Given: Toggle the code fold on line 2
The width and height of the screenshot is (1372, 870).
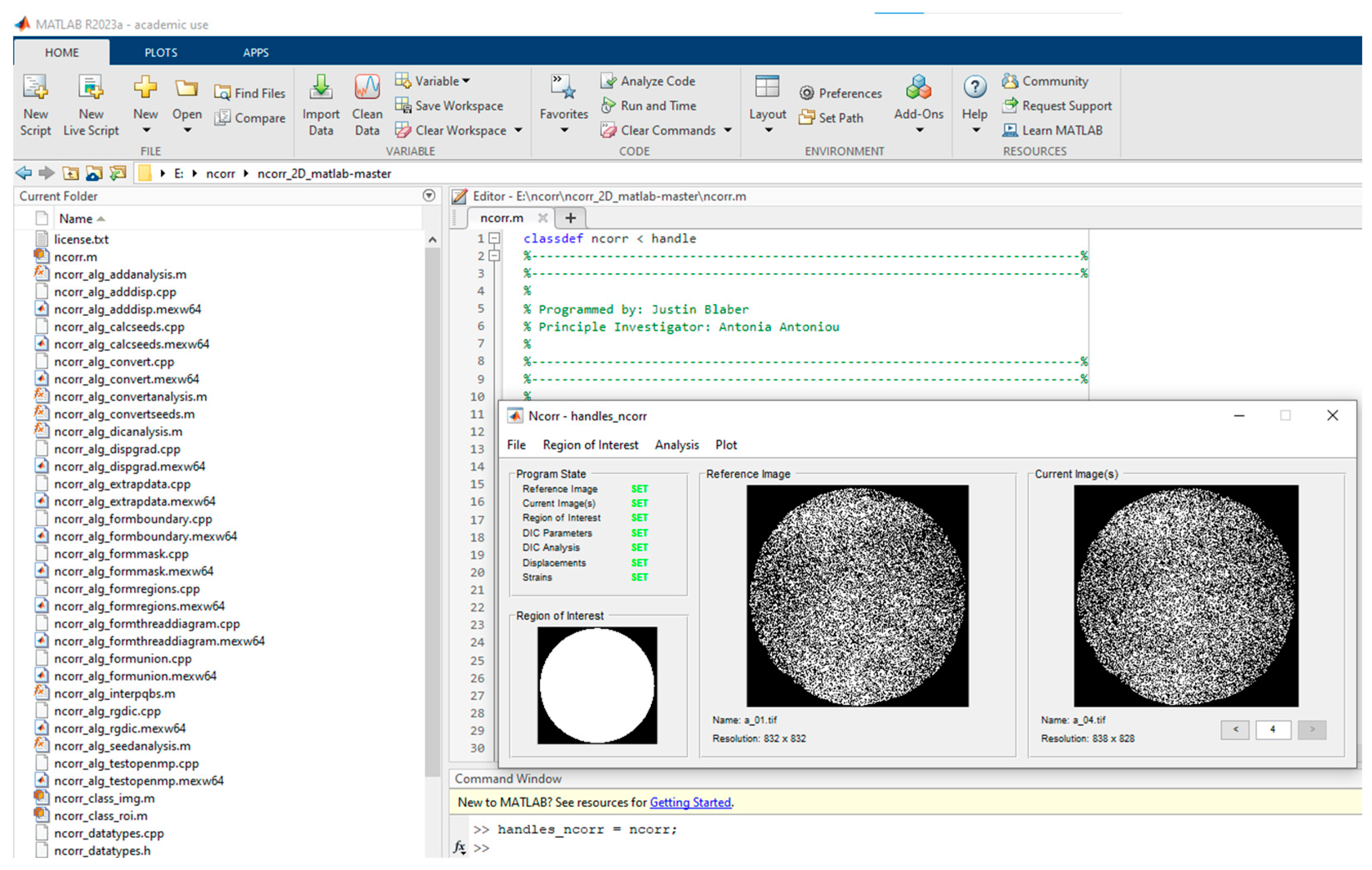Looking at the screenshot, I should (494, 256).
